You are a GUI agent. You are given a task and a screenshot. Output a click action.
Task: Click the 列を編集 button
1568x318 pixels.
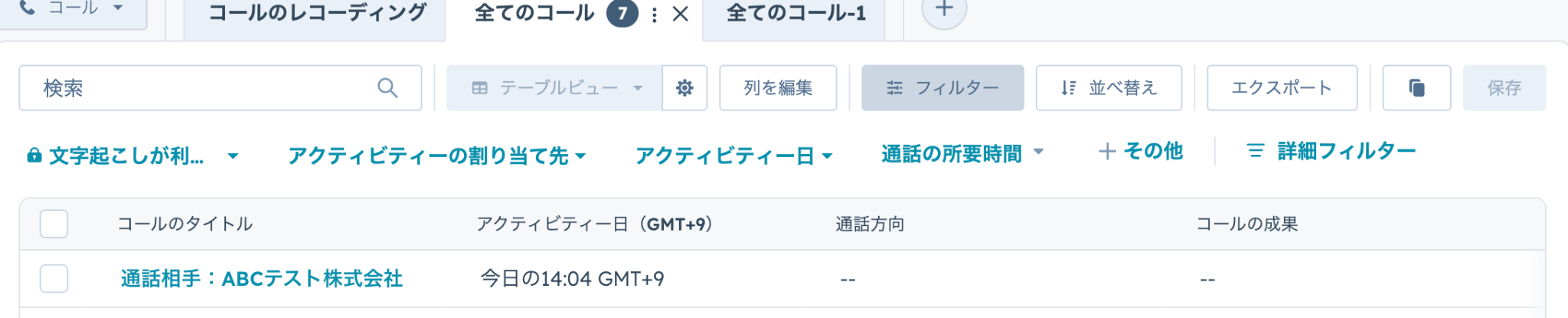click(x=777, y=88)
